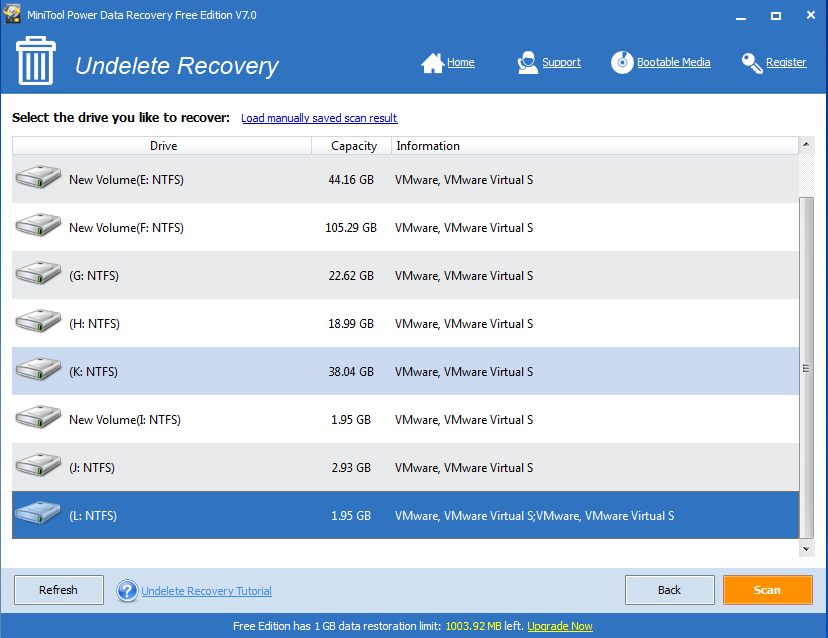Click the scroll down arrow of the drive list
Screen dimensions: 828x638
[806, 549]
